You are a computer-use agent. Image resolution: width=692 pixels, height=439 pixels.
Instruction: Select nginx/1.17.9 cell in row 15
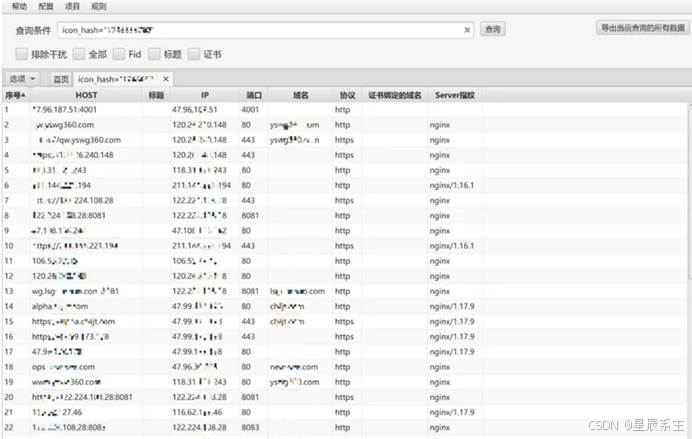coord(452,321)
